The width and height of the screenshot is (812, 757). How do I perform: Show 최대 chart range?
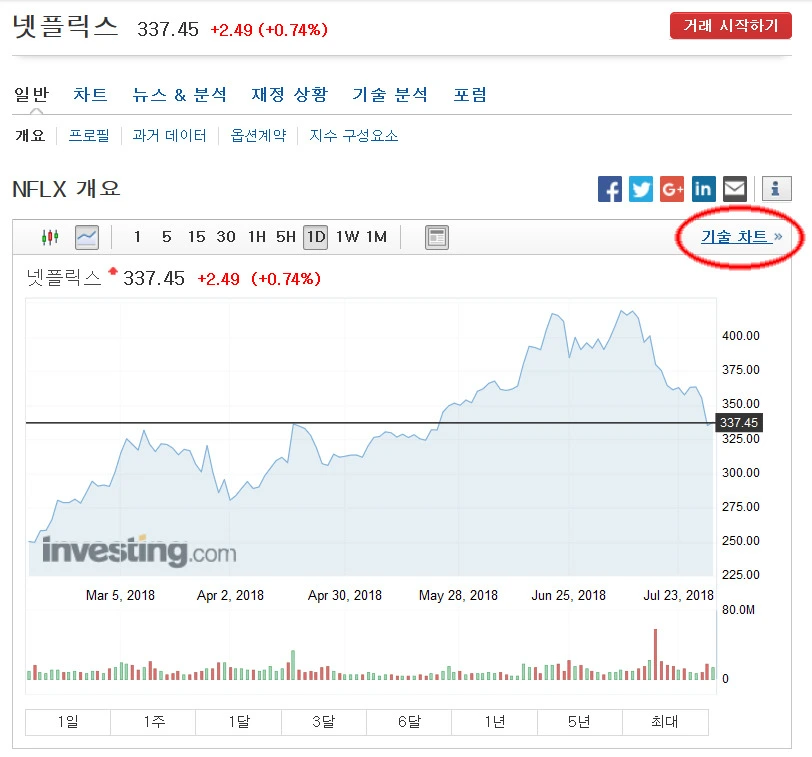tap(665, 722)
